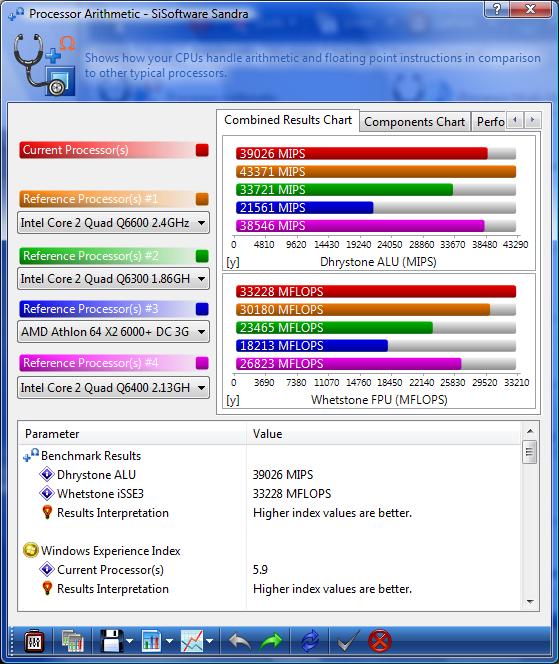Click the 26823 MFLOPS magenta bar
Image resolution: width=559 pixels, height=664 pixels.
point(349,363)
